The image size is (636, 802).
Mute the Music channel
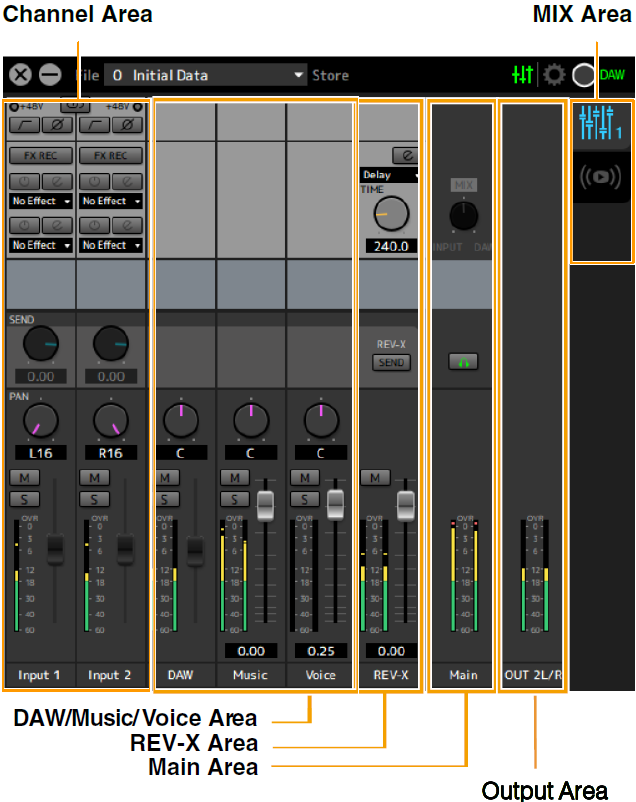pos(235,479)
